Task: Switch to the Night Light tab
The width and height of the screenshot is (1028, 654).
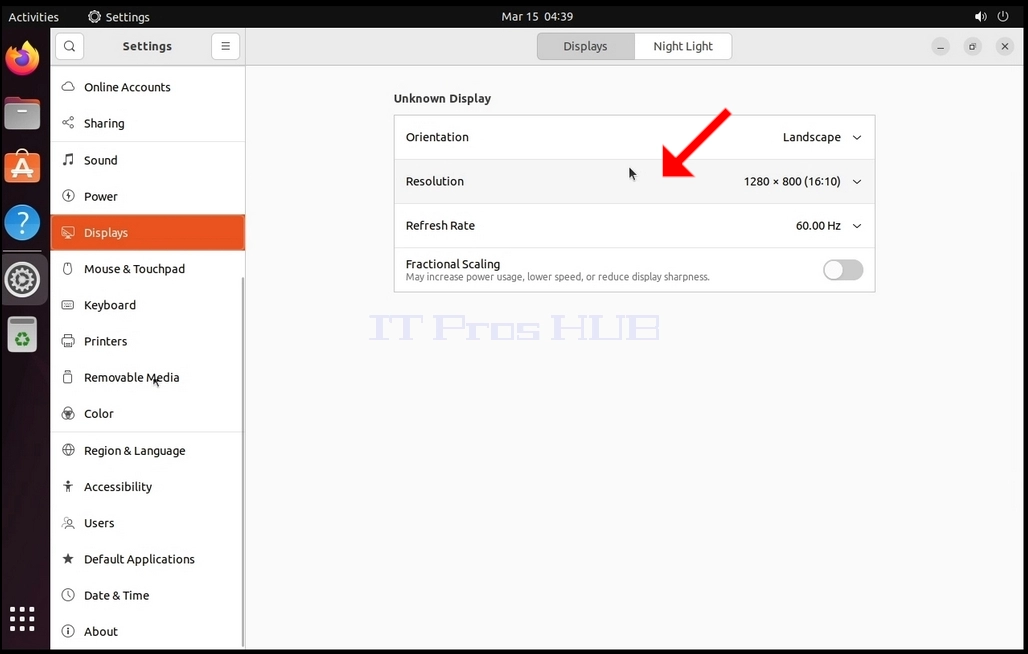Action: [682, 47]
